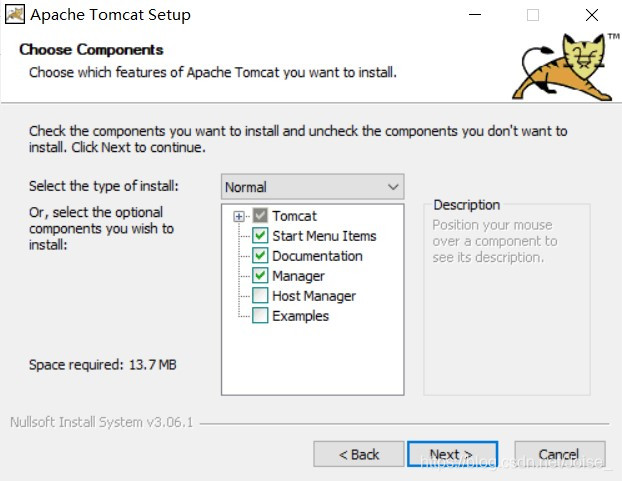Click the Choose Components heading
Image resolution: width=622 pixels, height=481 pixels.
(x=91, y=50)
